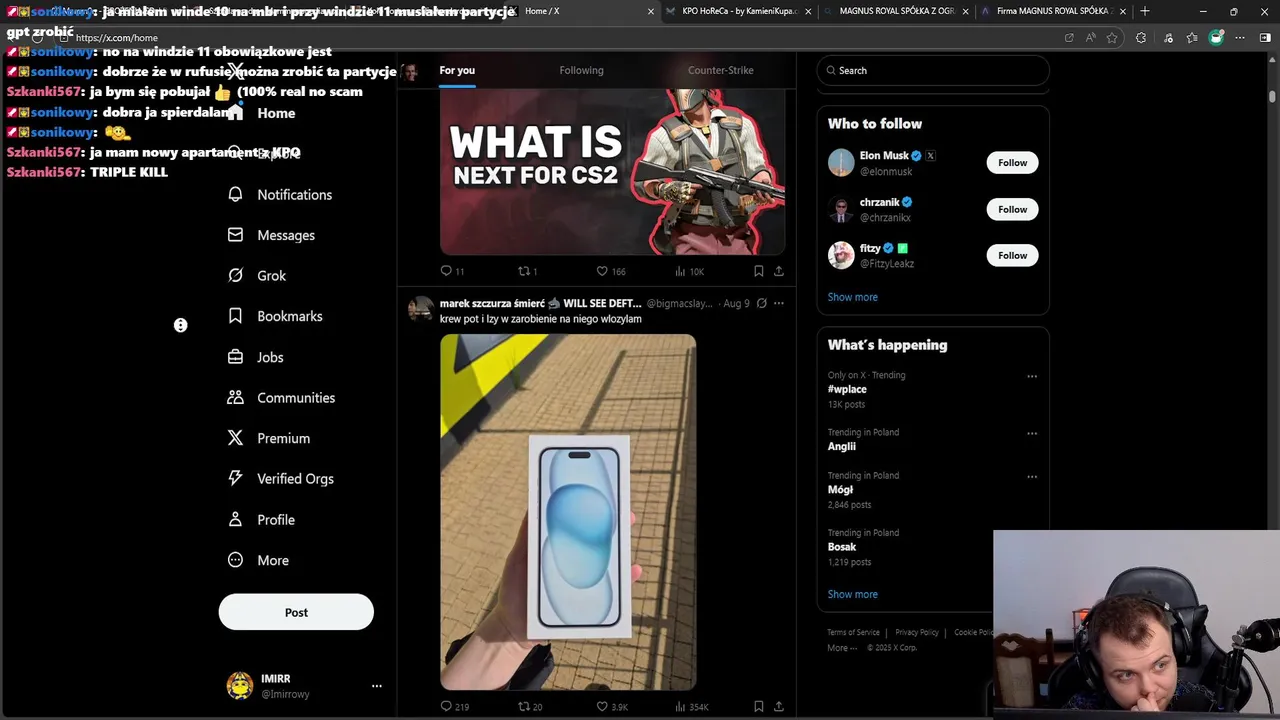
Task: Switch to Counter-Strike timeline tab
Action: (720, 71)
